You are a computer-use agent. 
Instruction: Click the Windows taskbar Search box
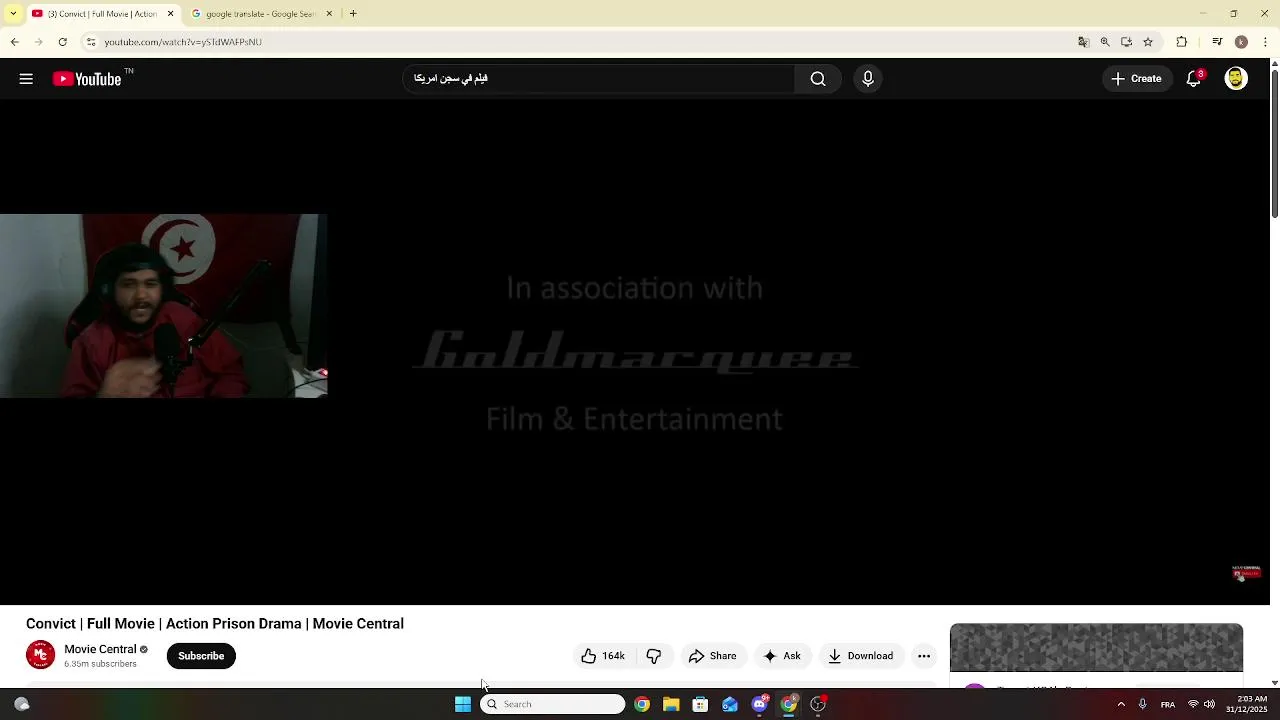point(552,704)
